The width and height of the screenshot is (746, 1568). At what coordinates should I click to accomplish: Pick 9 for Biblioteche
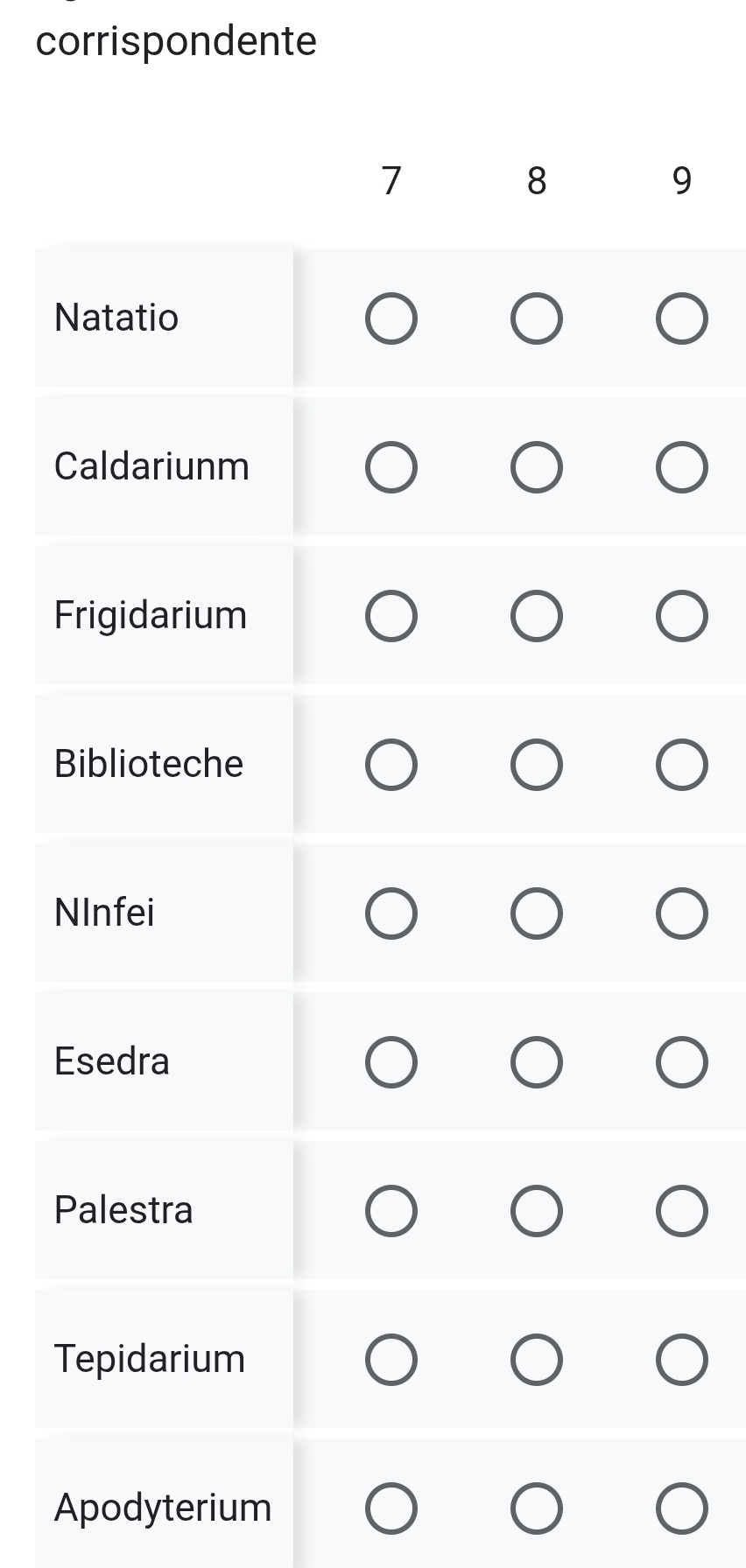[x=682, y=765]
